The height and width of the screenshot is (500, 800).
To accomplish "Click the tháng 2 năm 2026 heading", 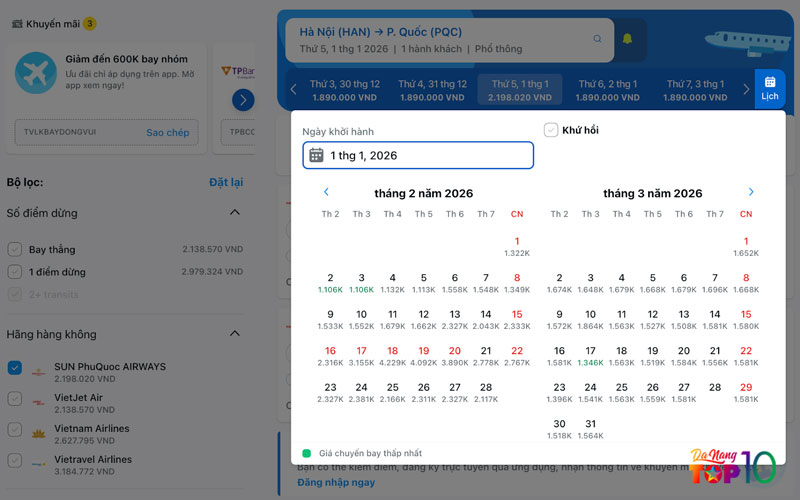I will [423, 193].
